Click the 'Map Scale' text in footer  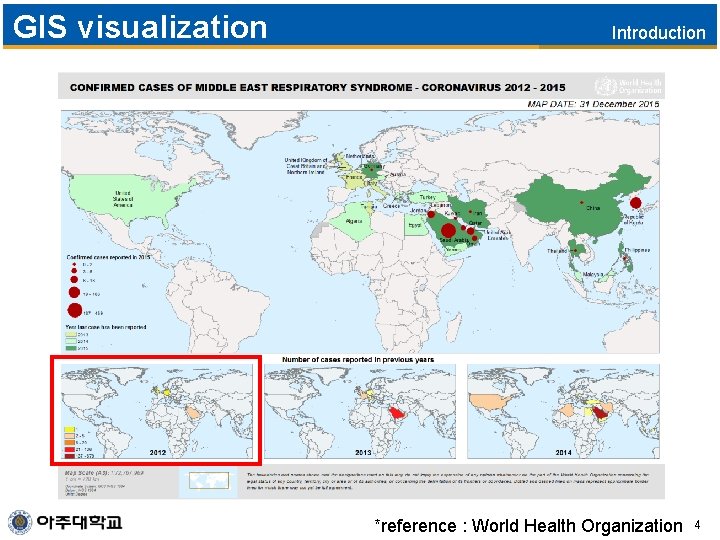104,472
